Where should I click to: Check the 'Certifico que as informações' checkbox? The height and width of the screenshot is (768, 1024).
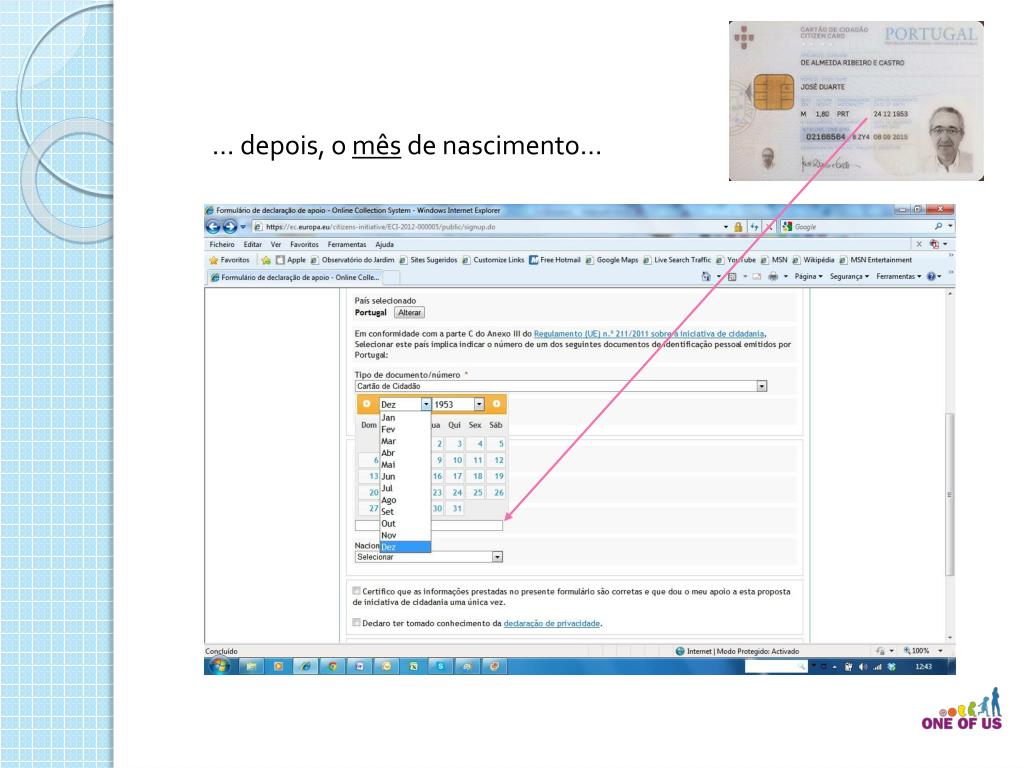pos(356,590)
